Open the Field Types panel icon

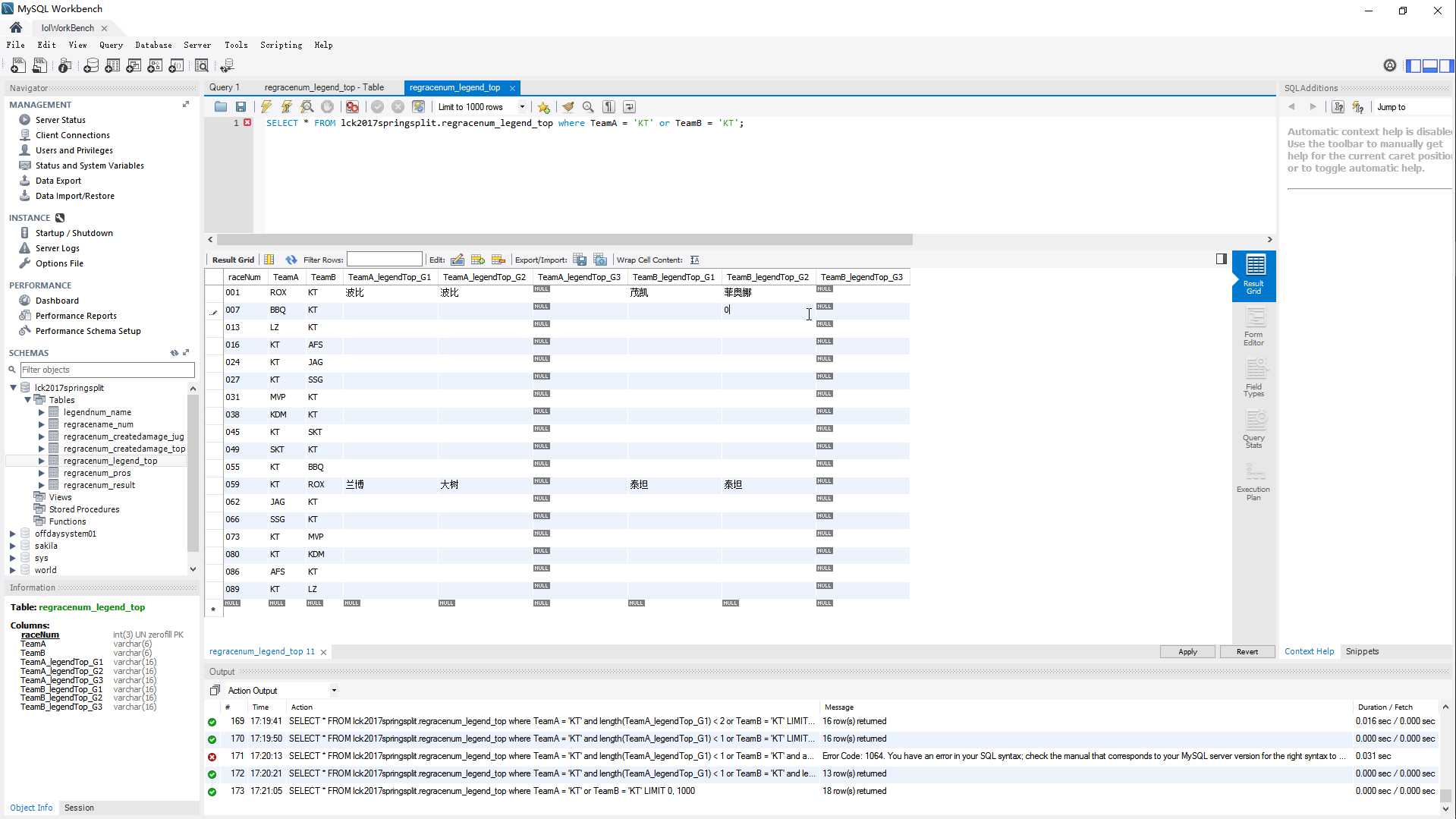click(x=1253, y=378)
